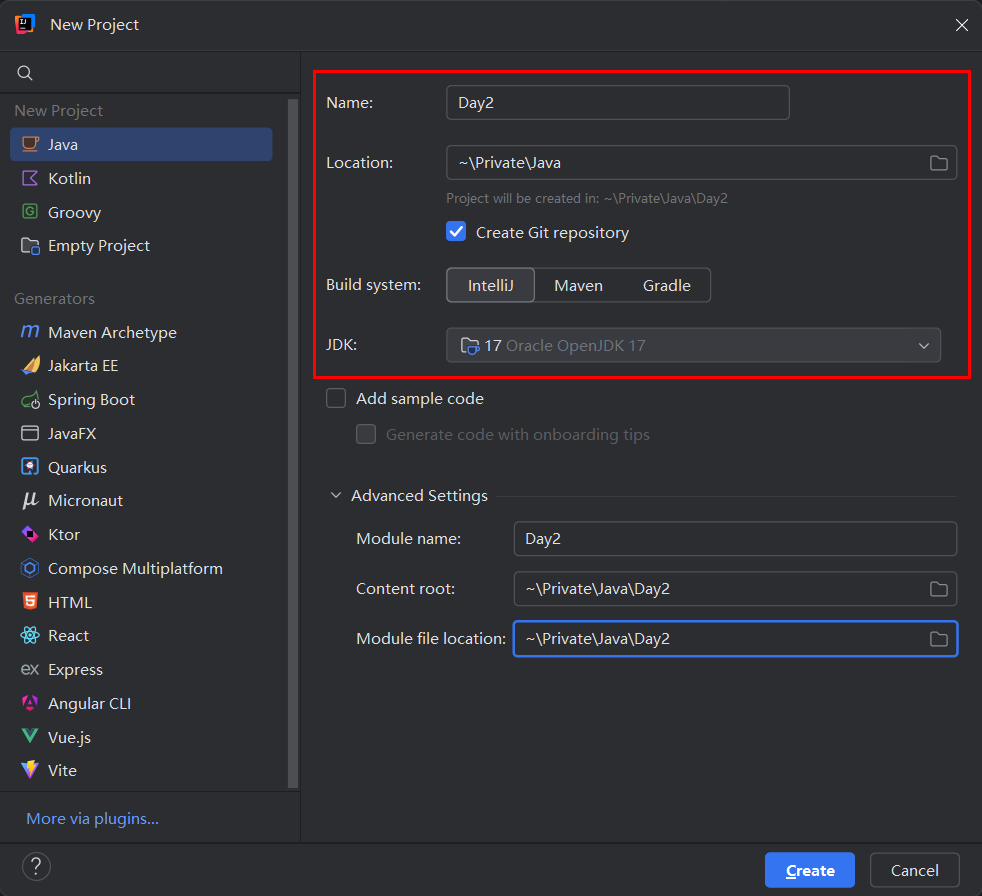Enable Add sample code checkbox

tap(336, 398)
